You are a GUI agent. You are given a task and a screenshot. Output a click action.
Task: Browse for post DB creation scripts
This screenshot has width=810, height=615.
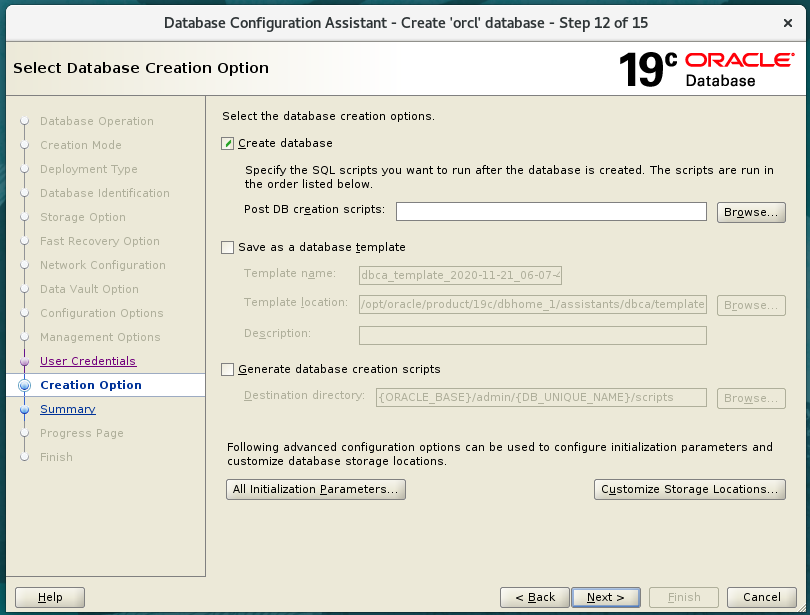(751, 212)
